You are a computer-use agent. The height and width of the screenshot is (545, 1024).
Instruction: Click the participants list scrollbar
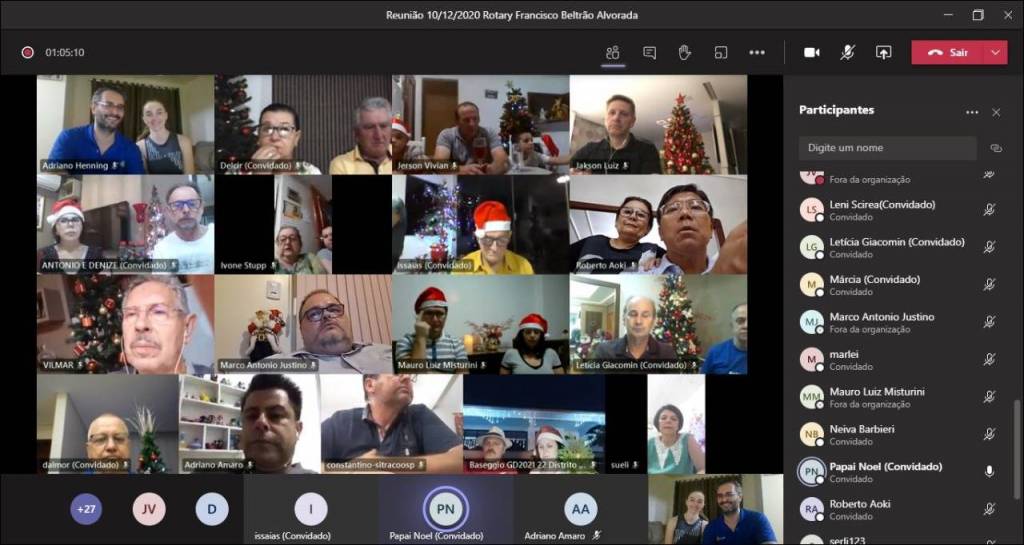(1017, 440)
